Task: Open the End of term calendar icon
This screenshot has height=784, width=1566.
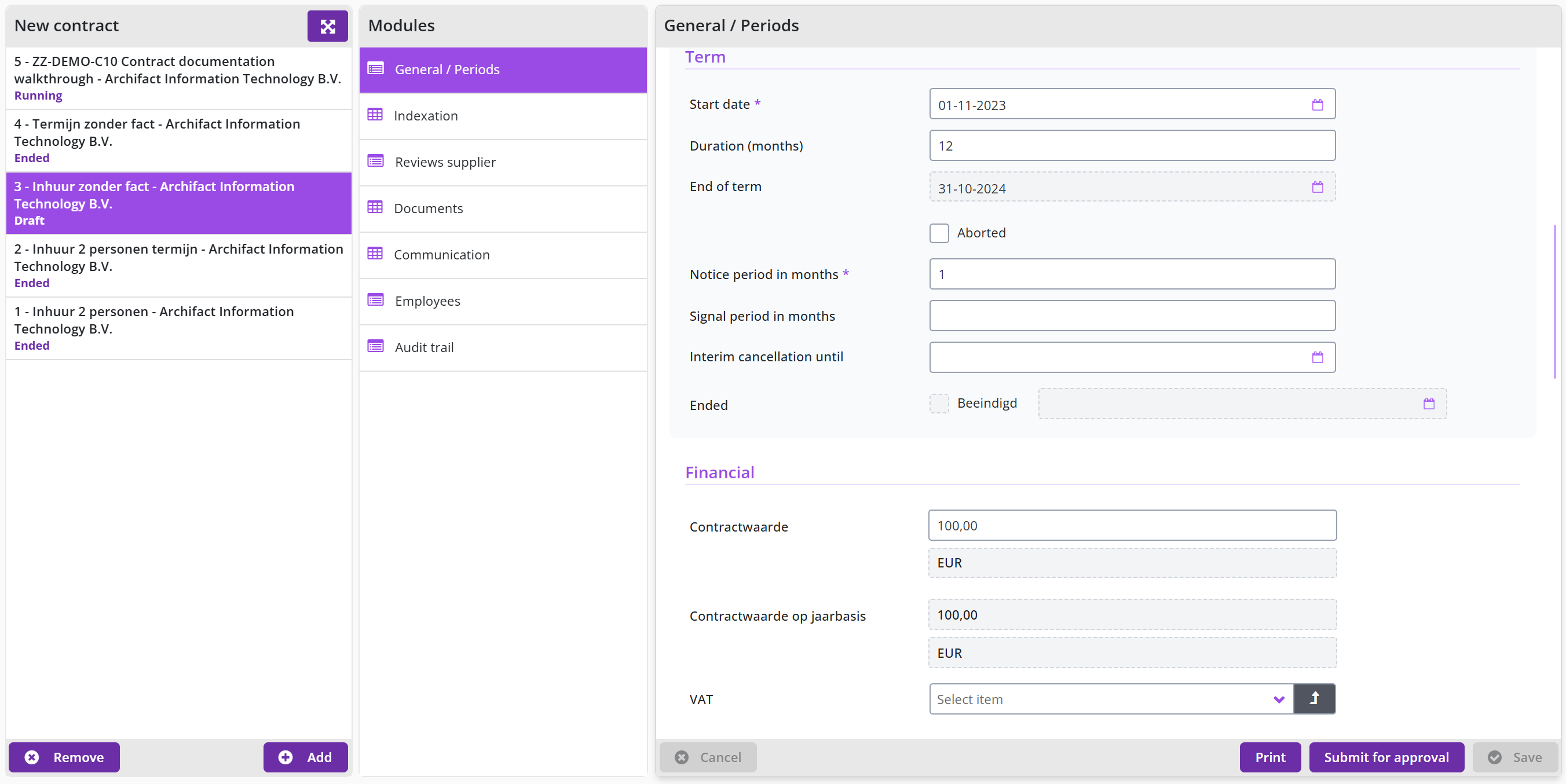Action: (1317, 187)
